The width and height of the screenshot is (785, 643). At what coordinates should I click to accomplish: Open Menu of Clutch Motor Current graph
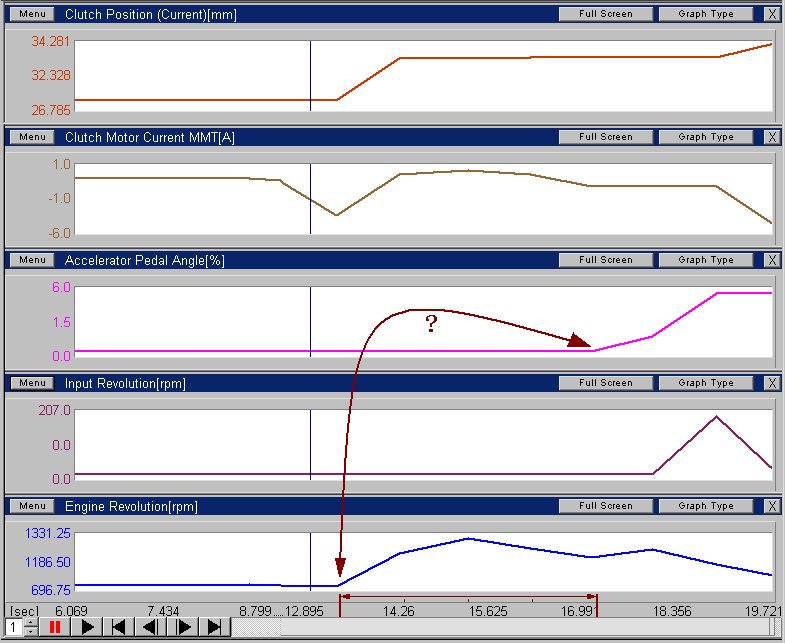[x=33, y=137]
